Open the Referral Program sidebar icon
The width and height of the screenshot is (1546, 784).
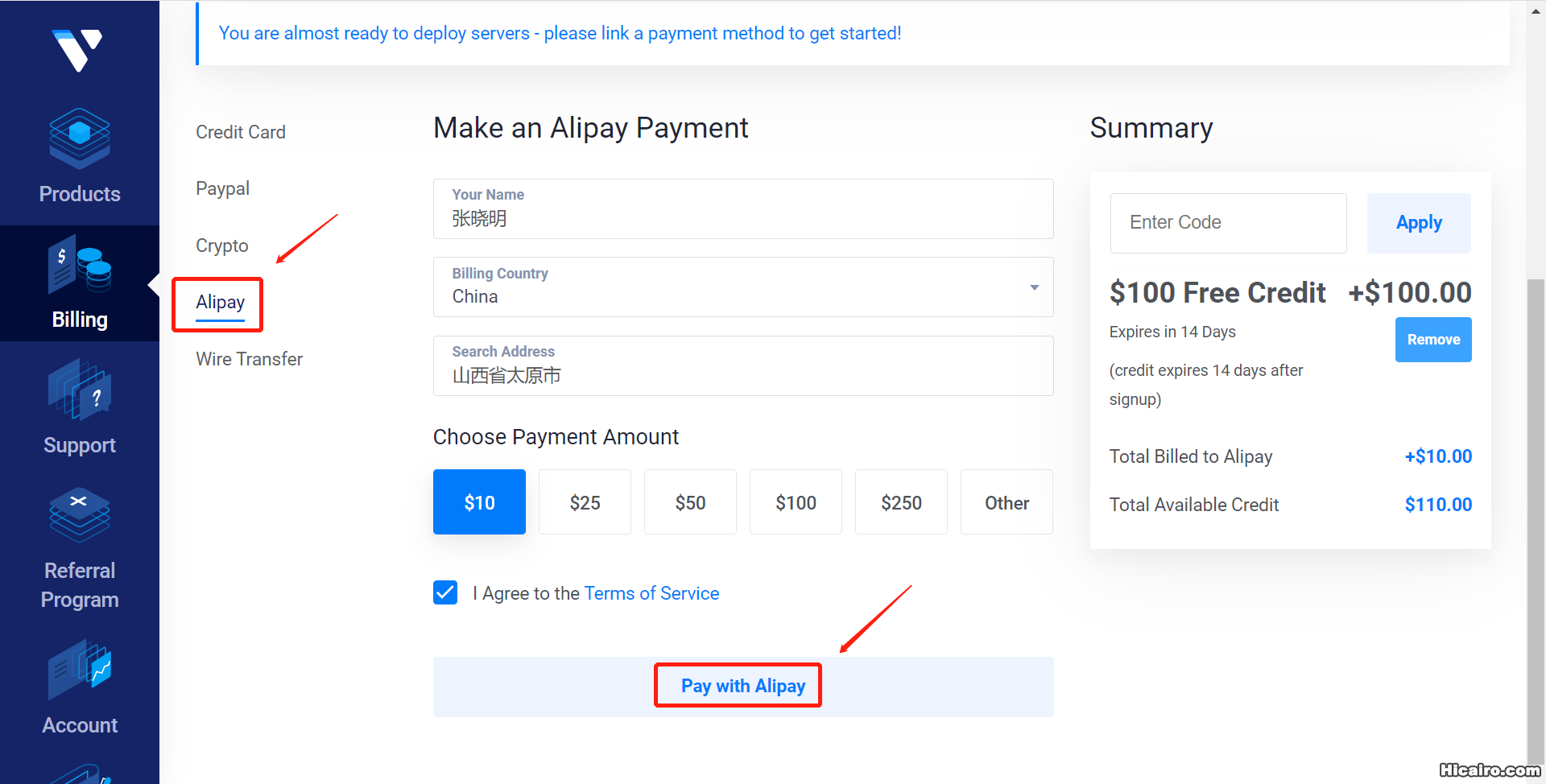click(79, 516)
